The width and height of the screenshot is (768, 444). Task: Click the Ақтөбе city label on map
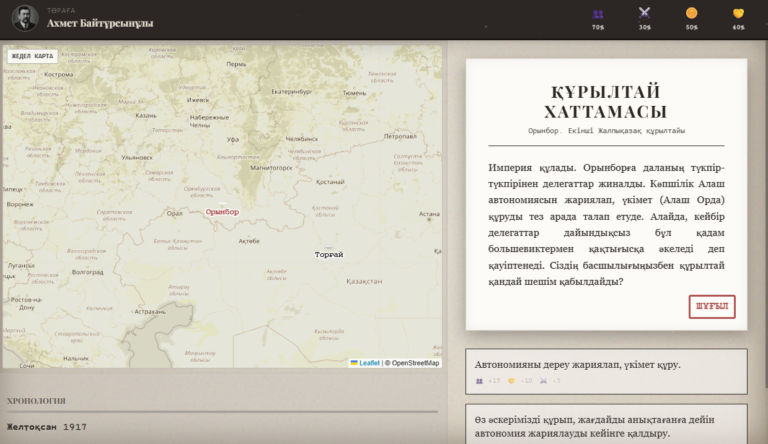[x=249, y=241]
